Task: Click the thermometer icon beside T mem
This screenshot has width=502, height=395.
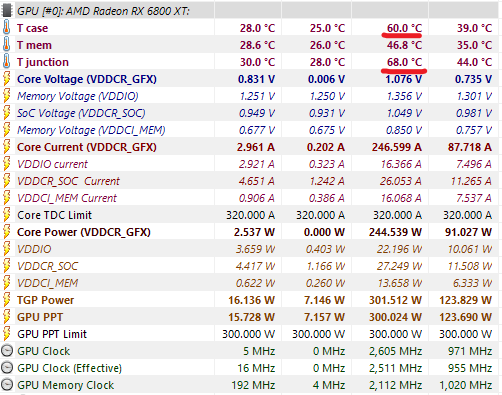Action: coord(6,45)
